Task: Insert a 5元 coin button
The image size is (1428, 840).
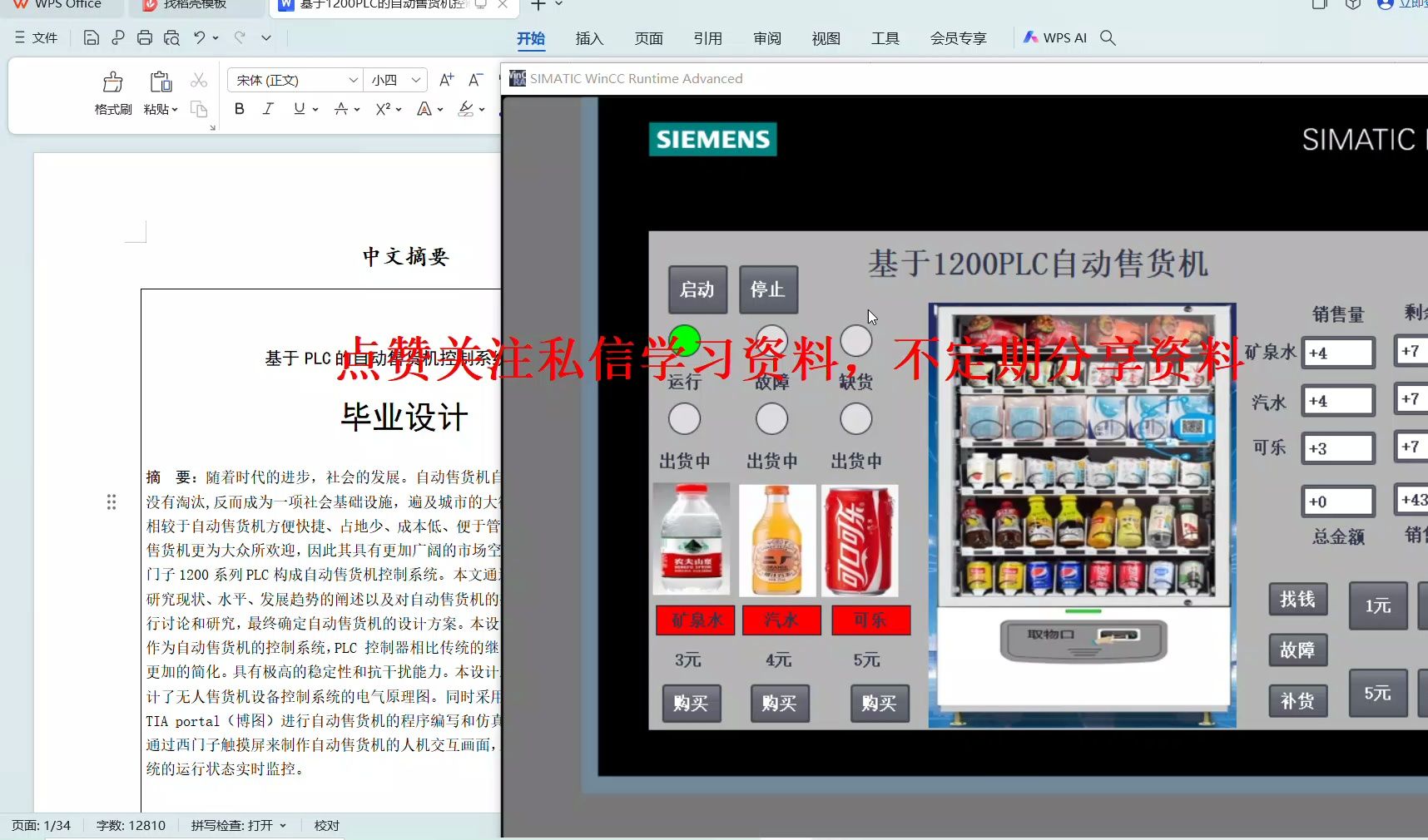Action: [1378, 693]
